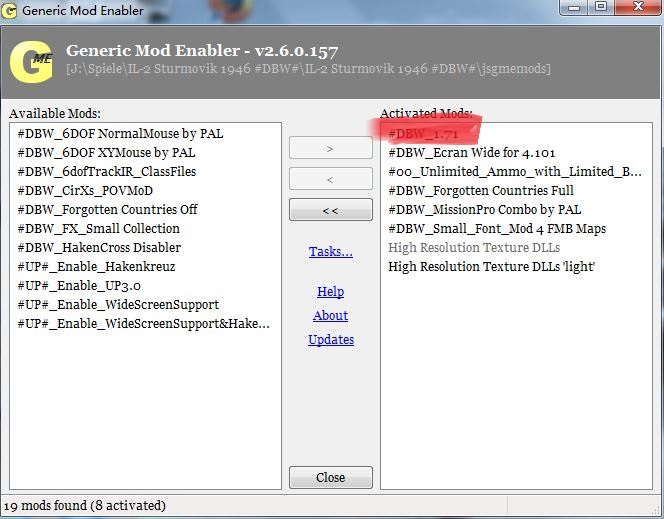664x519 pixels.
Task: Open the Tasks... link
Action: click(x=331, y=251)
